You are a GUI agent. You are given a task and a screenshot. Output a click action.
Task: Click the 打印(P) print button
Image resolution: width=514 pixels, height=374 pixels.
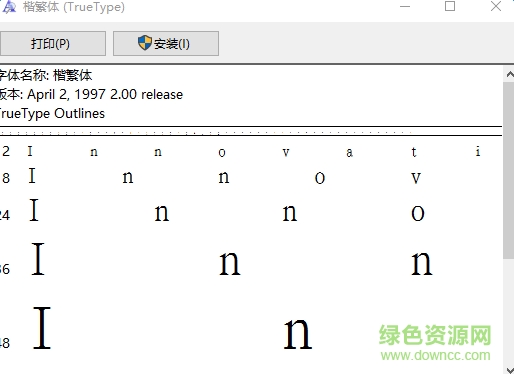click(52, 43)
